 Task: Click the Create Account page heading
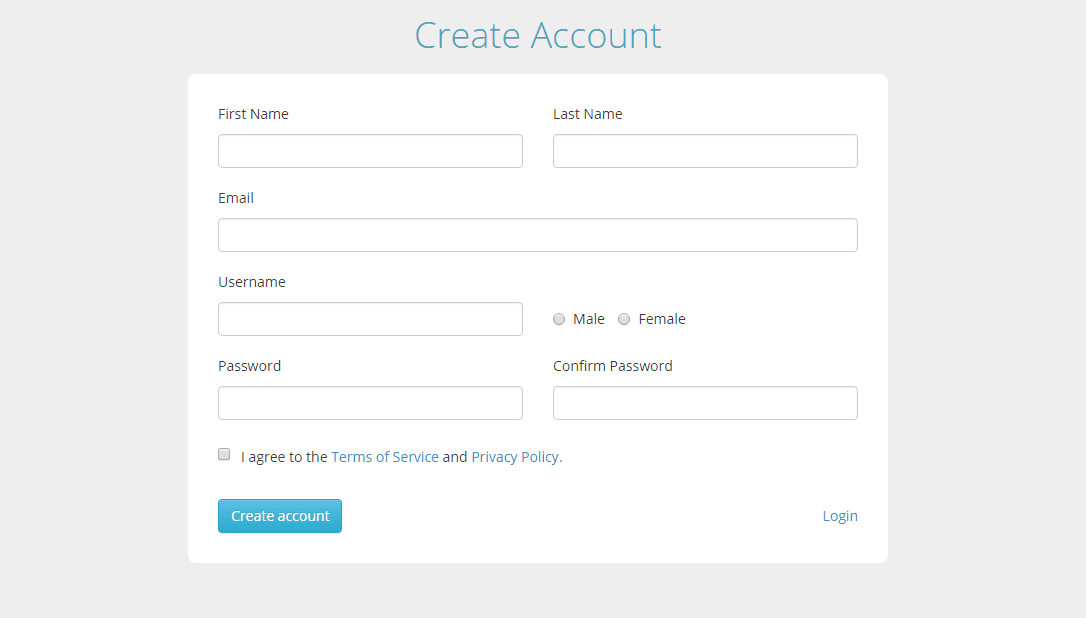coord(538,36)
